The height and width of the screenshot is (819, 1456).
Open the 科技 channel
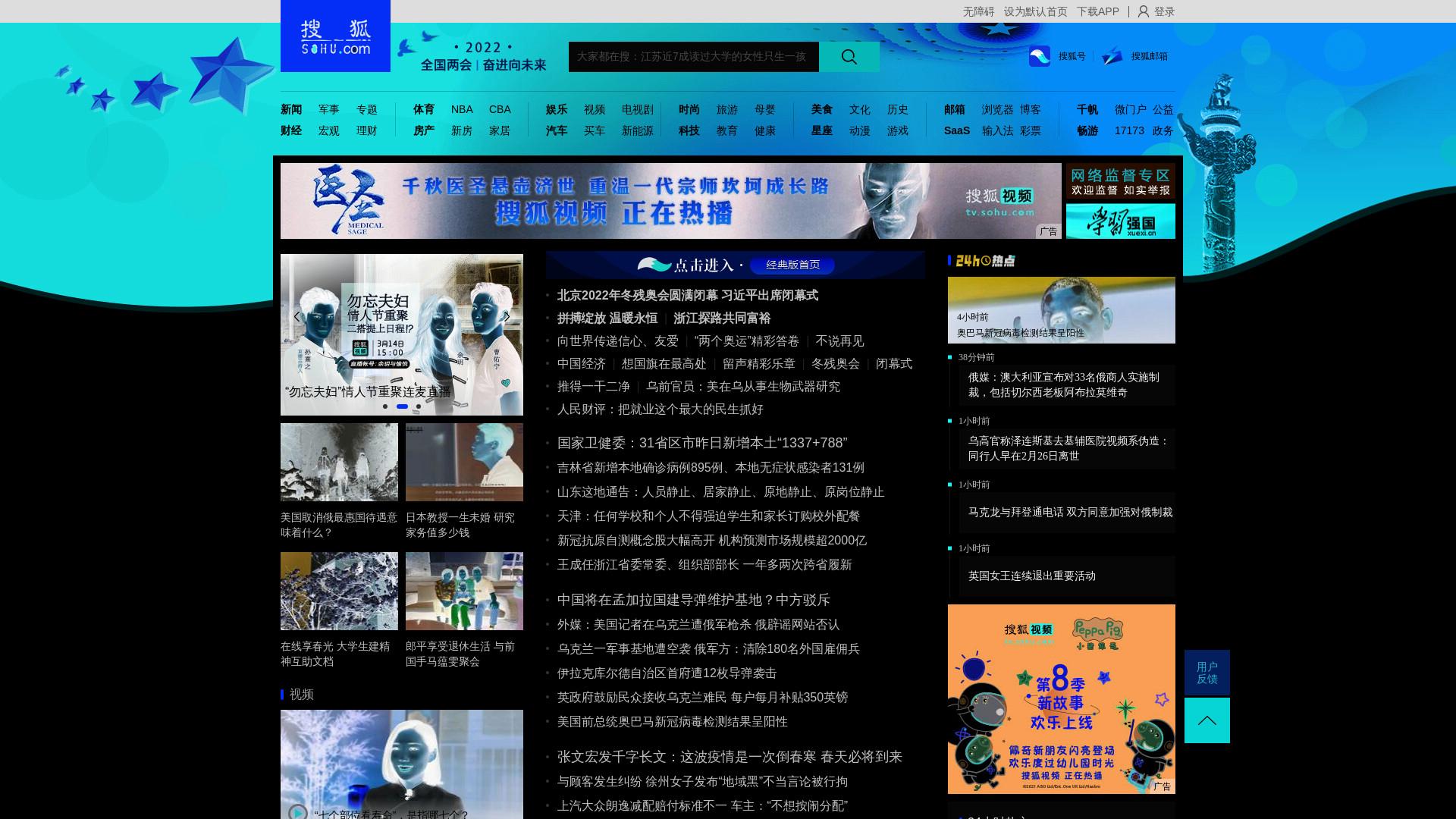(x=689, y=130)
